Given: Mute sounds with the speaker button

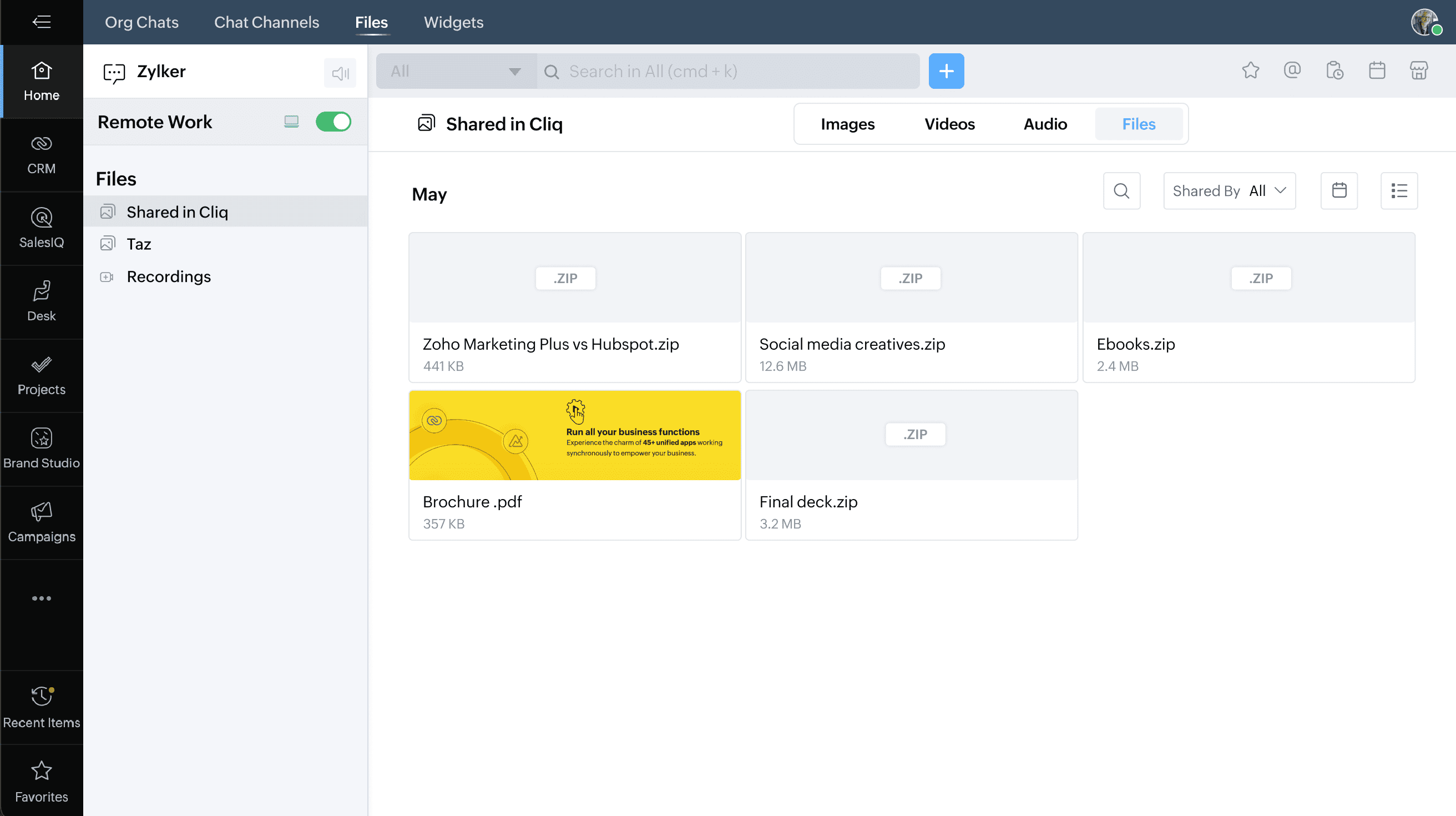Looking at the screenshot, I should click(x=340, y=73).
